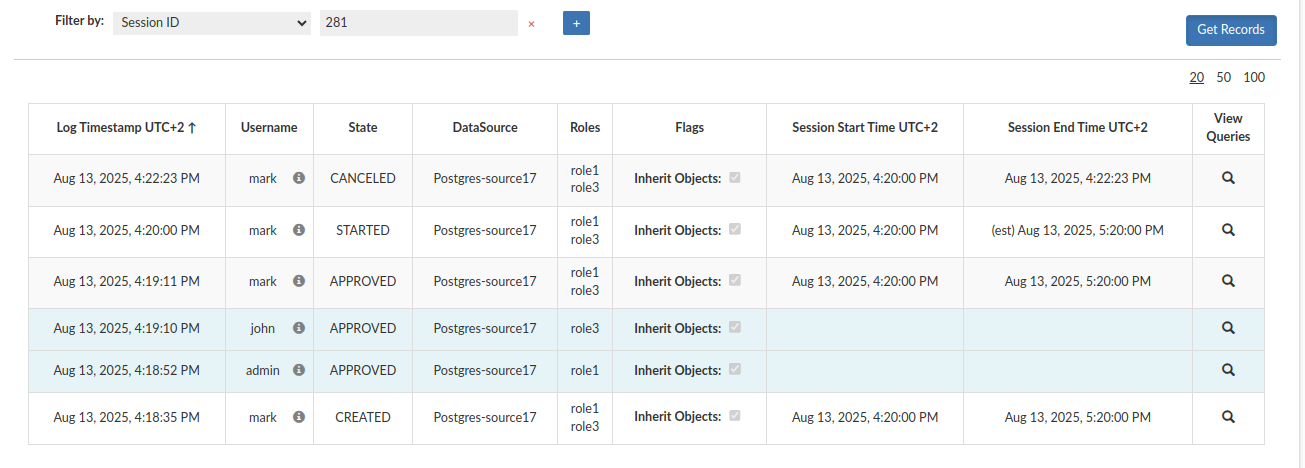
Task: Open query view for john's APPROVED row
Action: coord(1228,327)
